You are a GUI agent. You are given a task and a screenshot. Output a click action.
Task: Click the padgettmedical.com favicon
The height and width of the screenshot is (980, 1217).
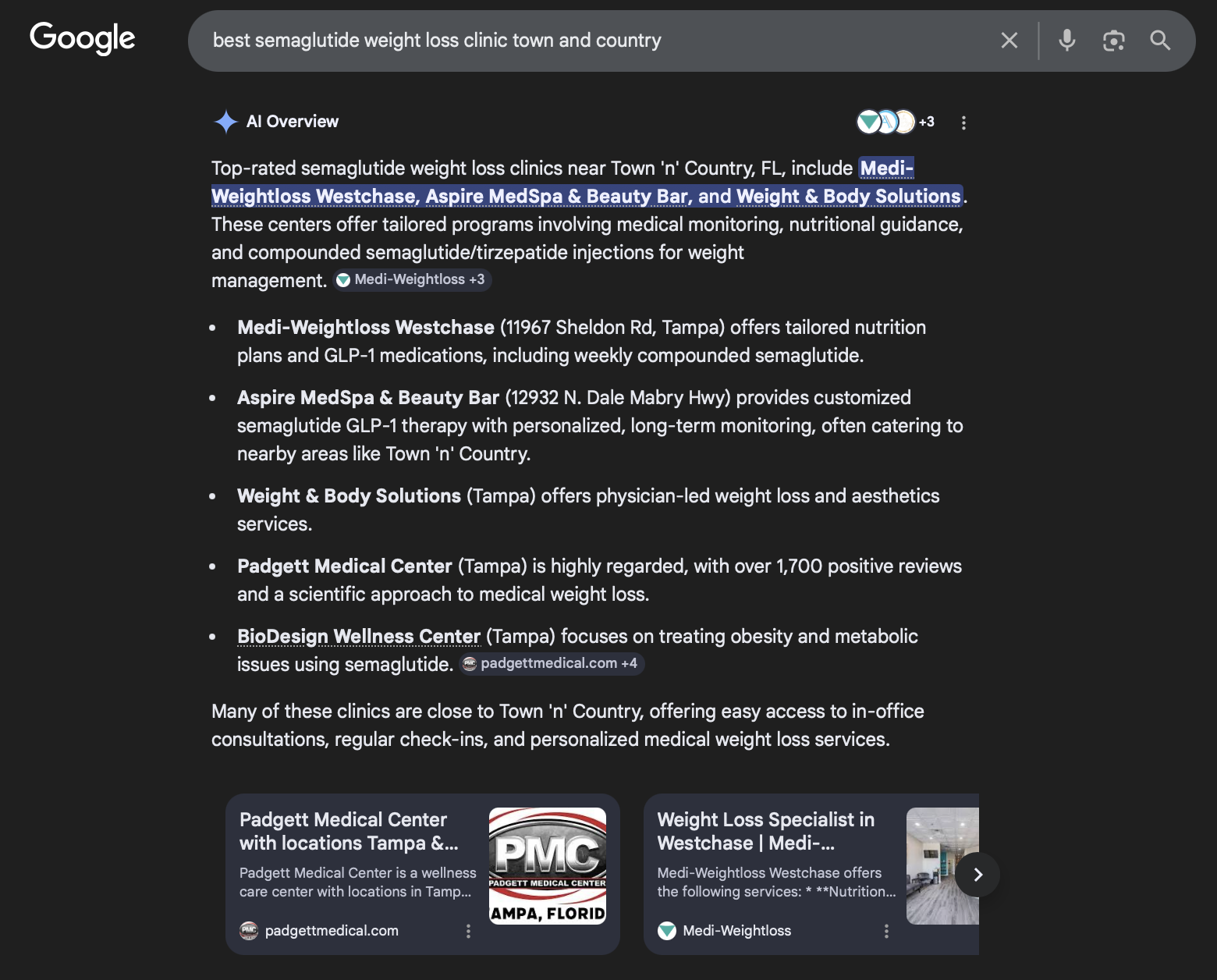[x=249, y=931]
